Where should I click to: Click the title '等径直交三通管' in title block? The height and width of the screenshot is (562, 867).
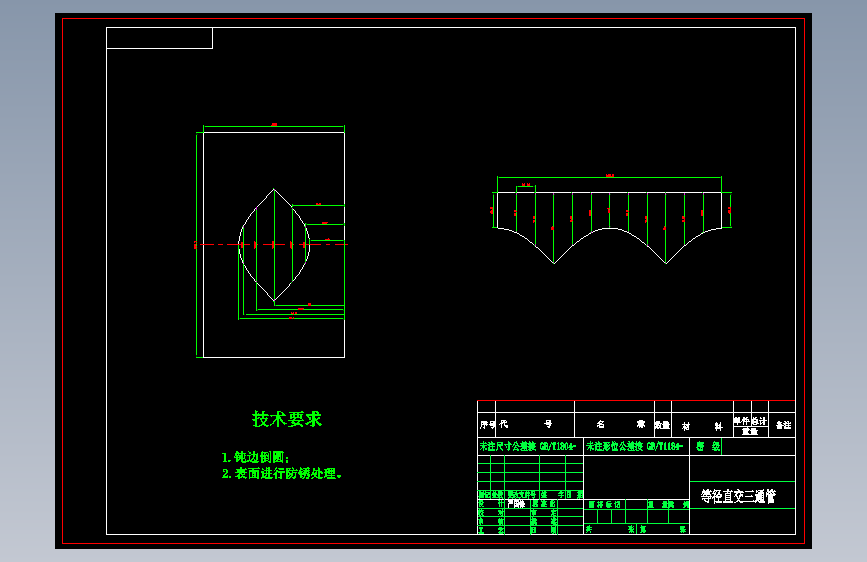tap(738, 496)
